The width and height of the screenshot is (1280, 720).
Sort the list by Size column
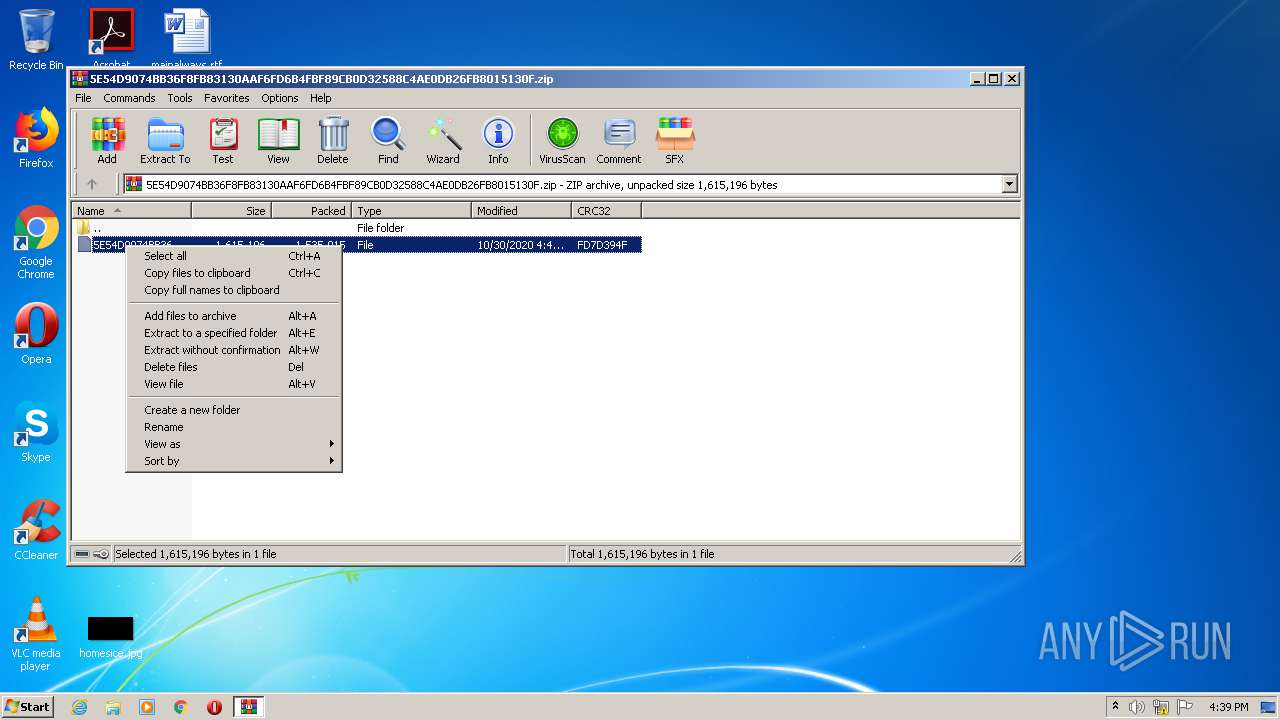pos(231,211)
